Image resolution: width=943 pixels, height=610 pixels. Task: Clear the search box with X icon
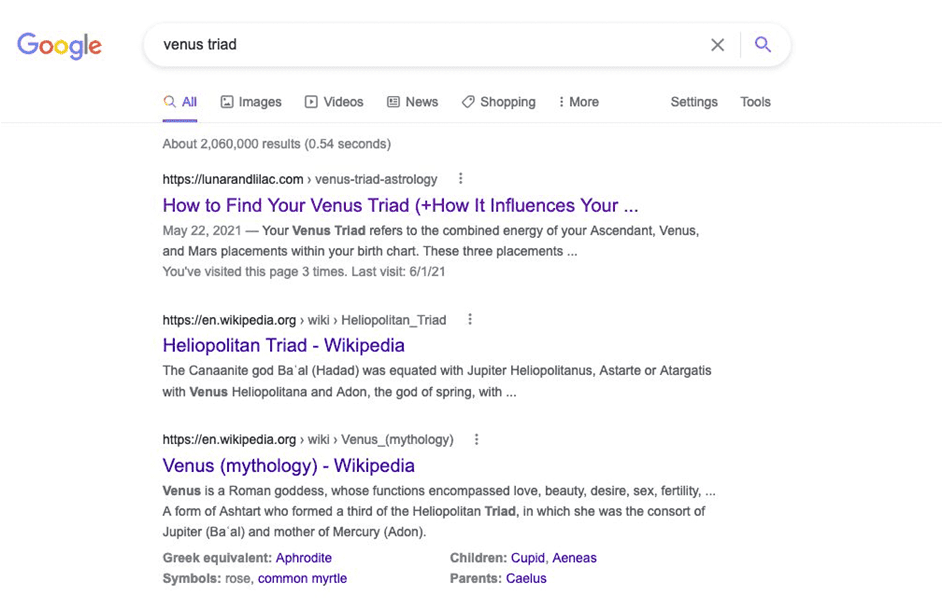(x=717, y=45)
